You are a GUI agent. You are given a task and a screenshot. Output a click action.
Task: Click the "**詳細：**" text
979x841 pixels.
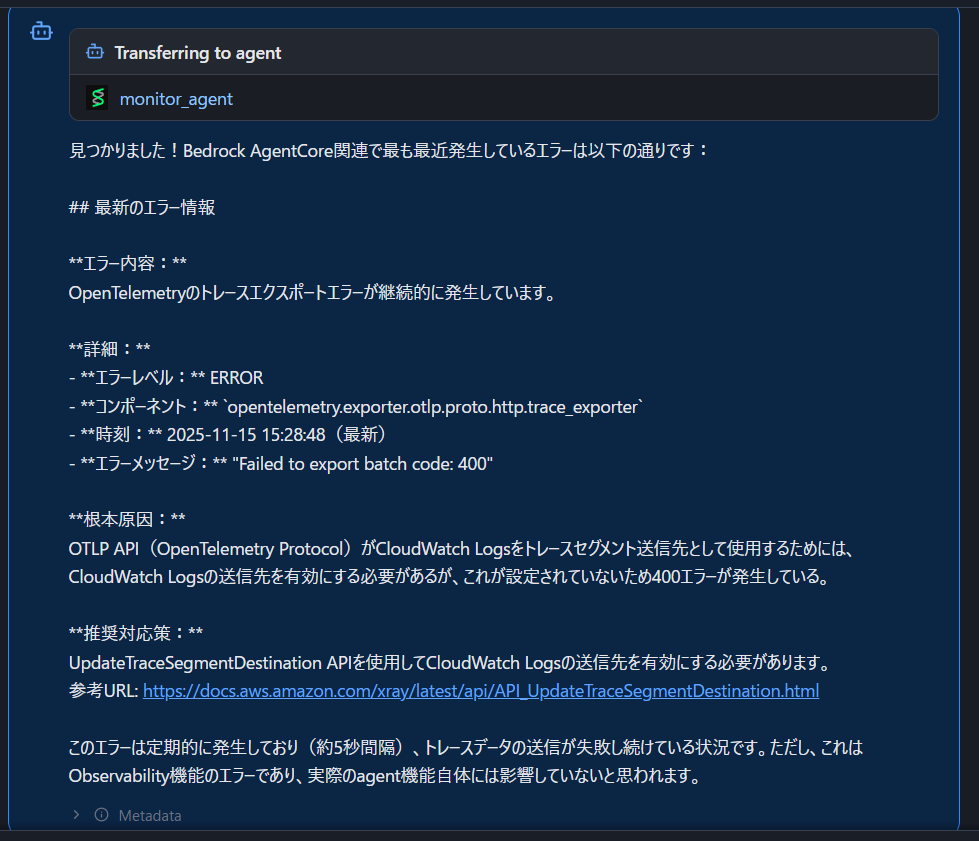click(x=109, y=349)
